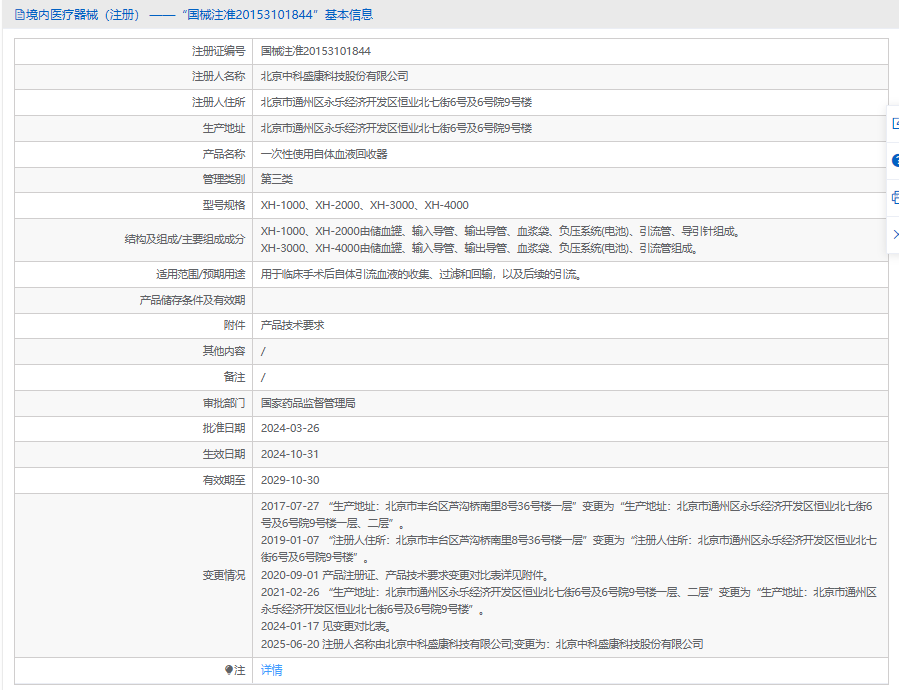Select the registration number 国械注准20153101844 in the table
This screenshot has height=690, width=899.
point(315,51)
